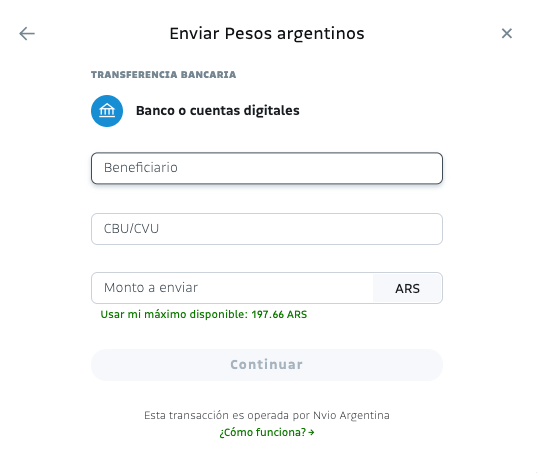Click the 197.66 ARS amount text

279,314
